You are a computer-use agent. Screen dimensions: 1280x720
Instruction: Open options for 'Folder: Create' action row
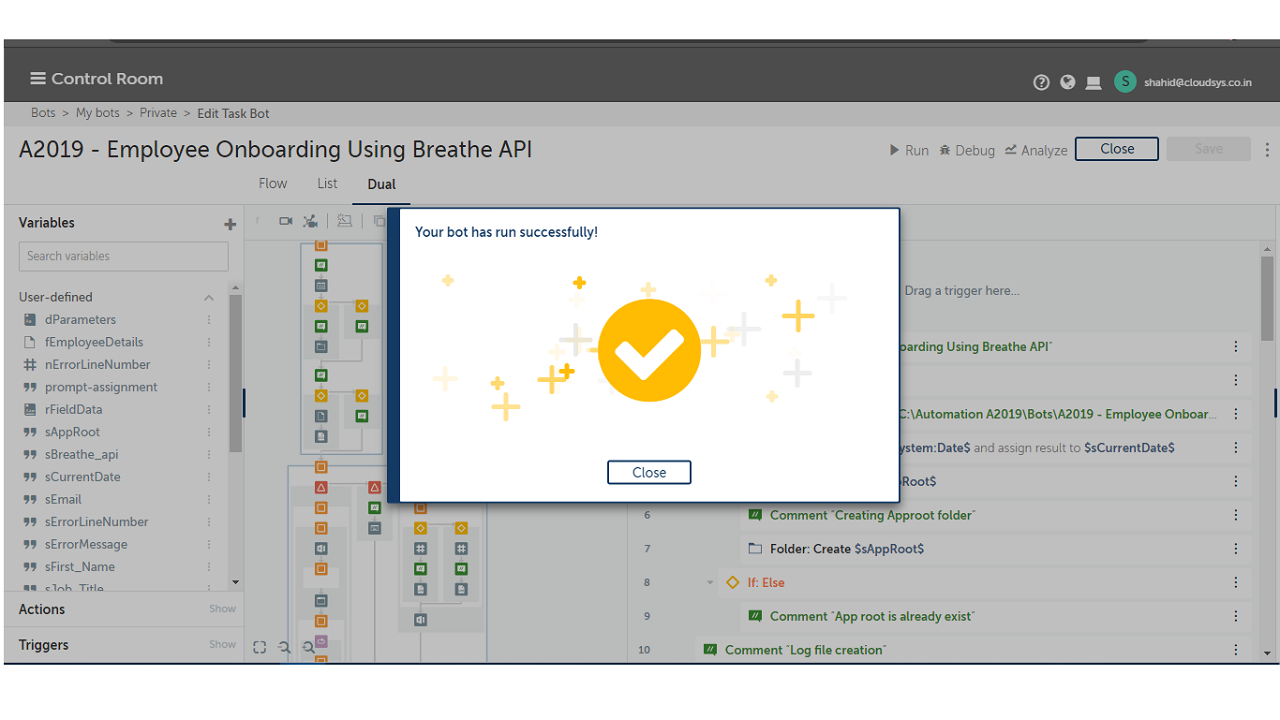pos(1236,549)
